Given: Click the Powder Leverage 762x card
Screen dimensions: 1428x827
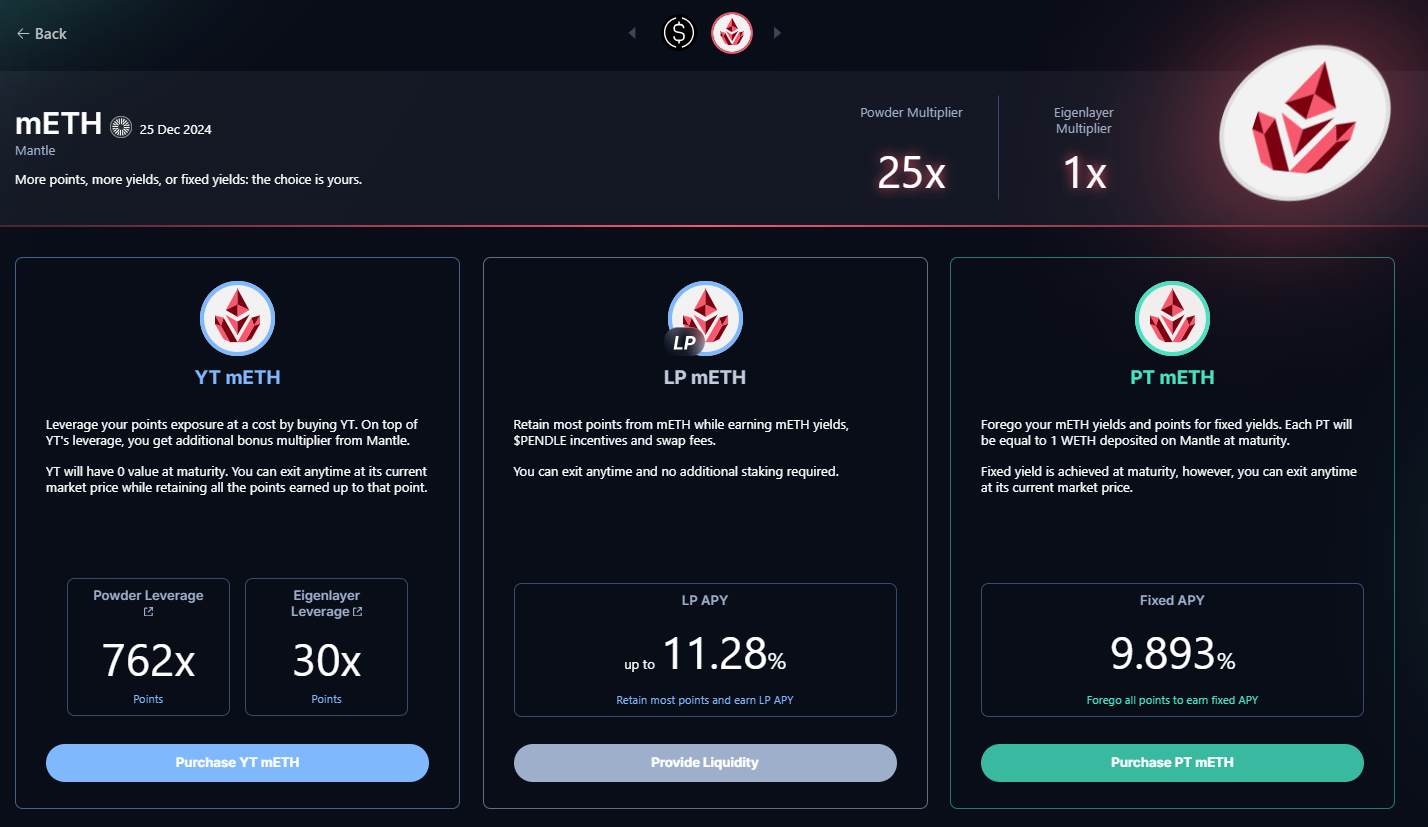Looking at the screenshot, I should click(x=148, y=646).
